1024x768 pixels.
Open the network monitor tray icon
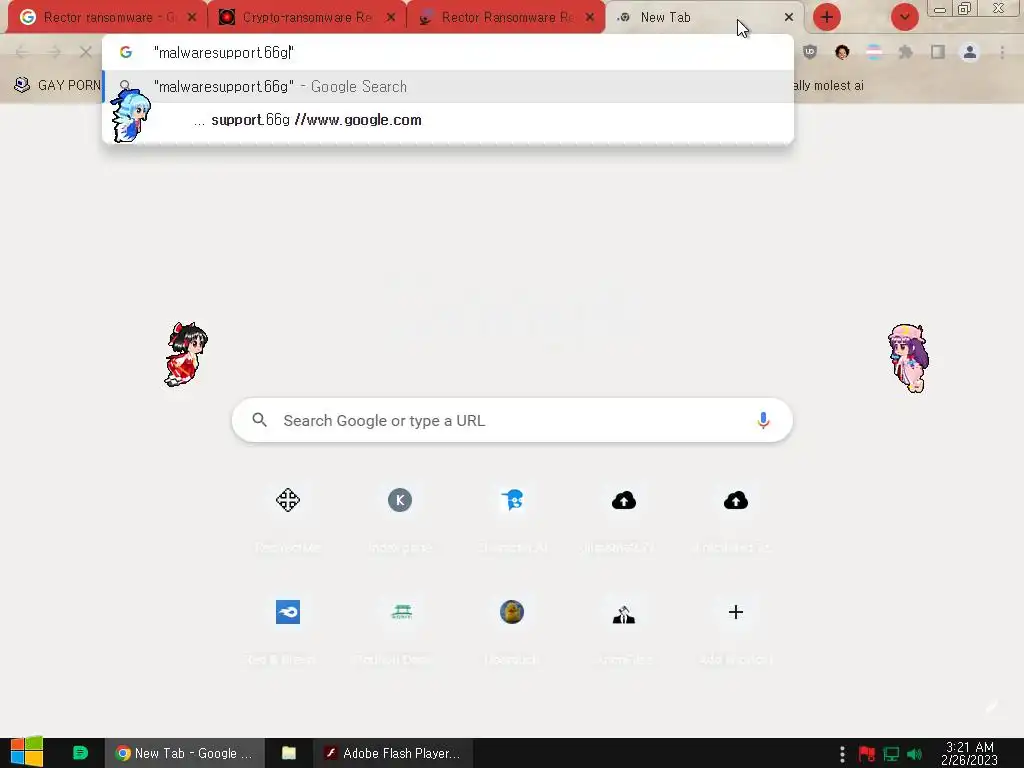[x=891, y=754]
